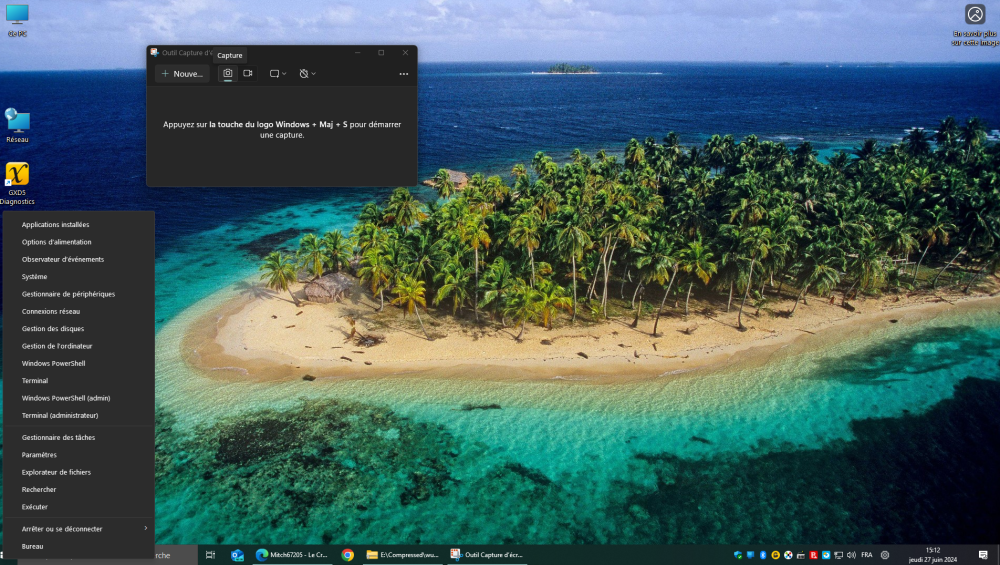Choose Paramètres in the context menu
Image resolution: width=1000 pixels, height=565 pixels.
pos(39,455)
